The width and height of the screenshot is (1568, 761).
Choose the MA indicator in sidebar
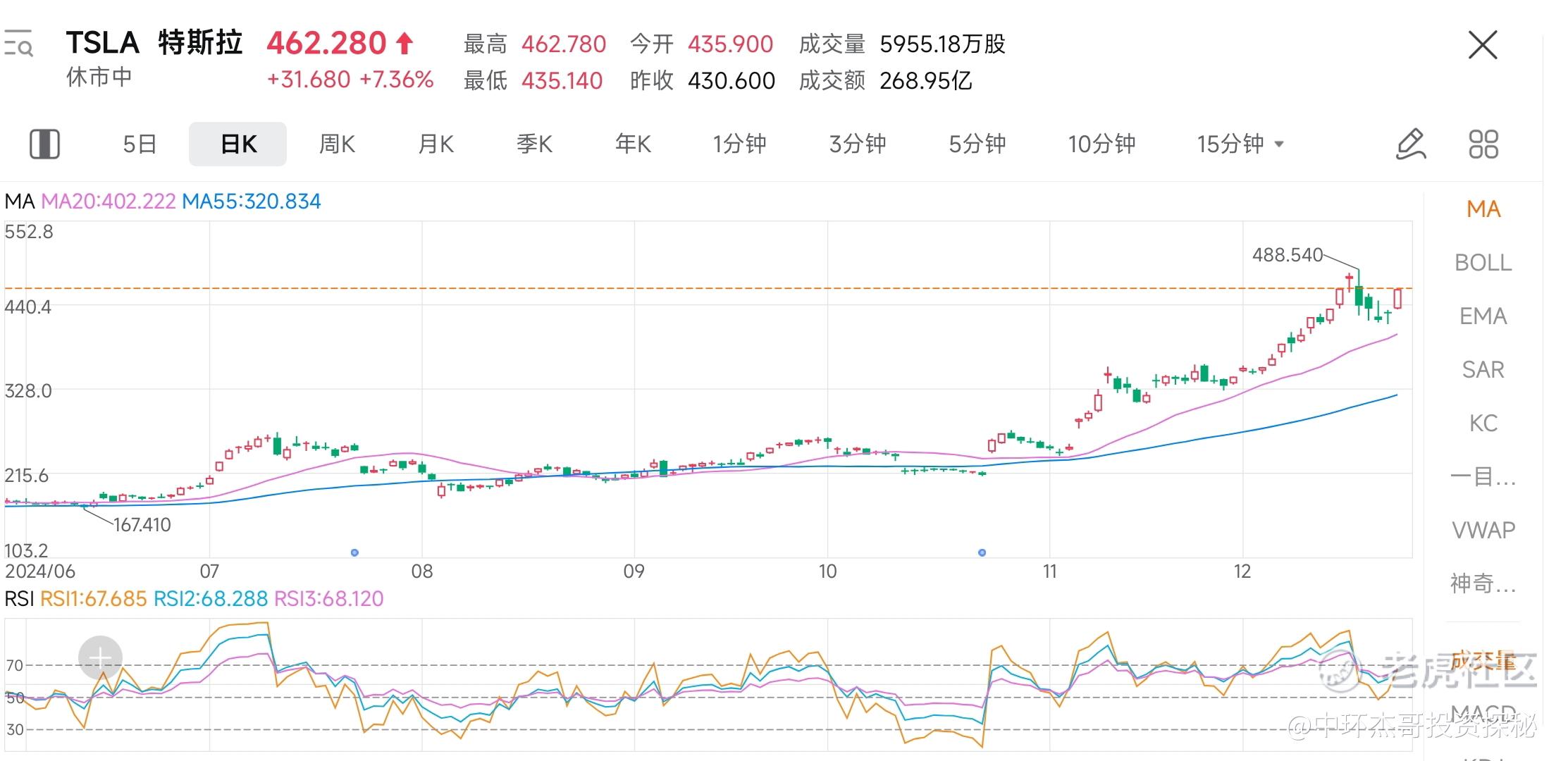click(1483, 209)
